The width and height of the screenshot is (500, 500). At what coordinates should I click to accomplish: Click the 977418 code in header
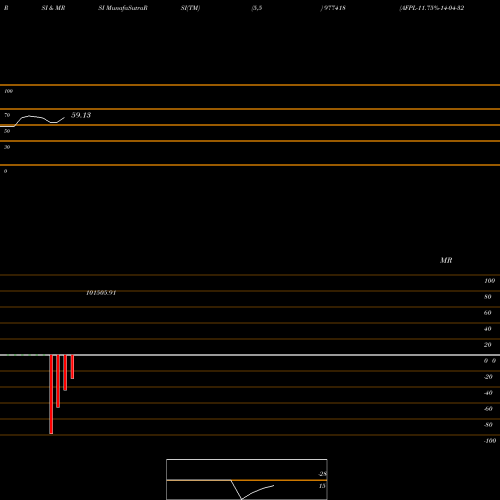coord(334,8)
